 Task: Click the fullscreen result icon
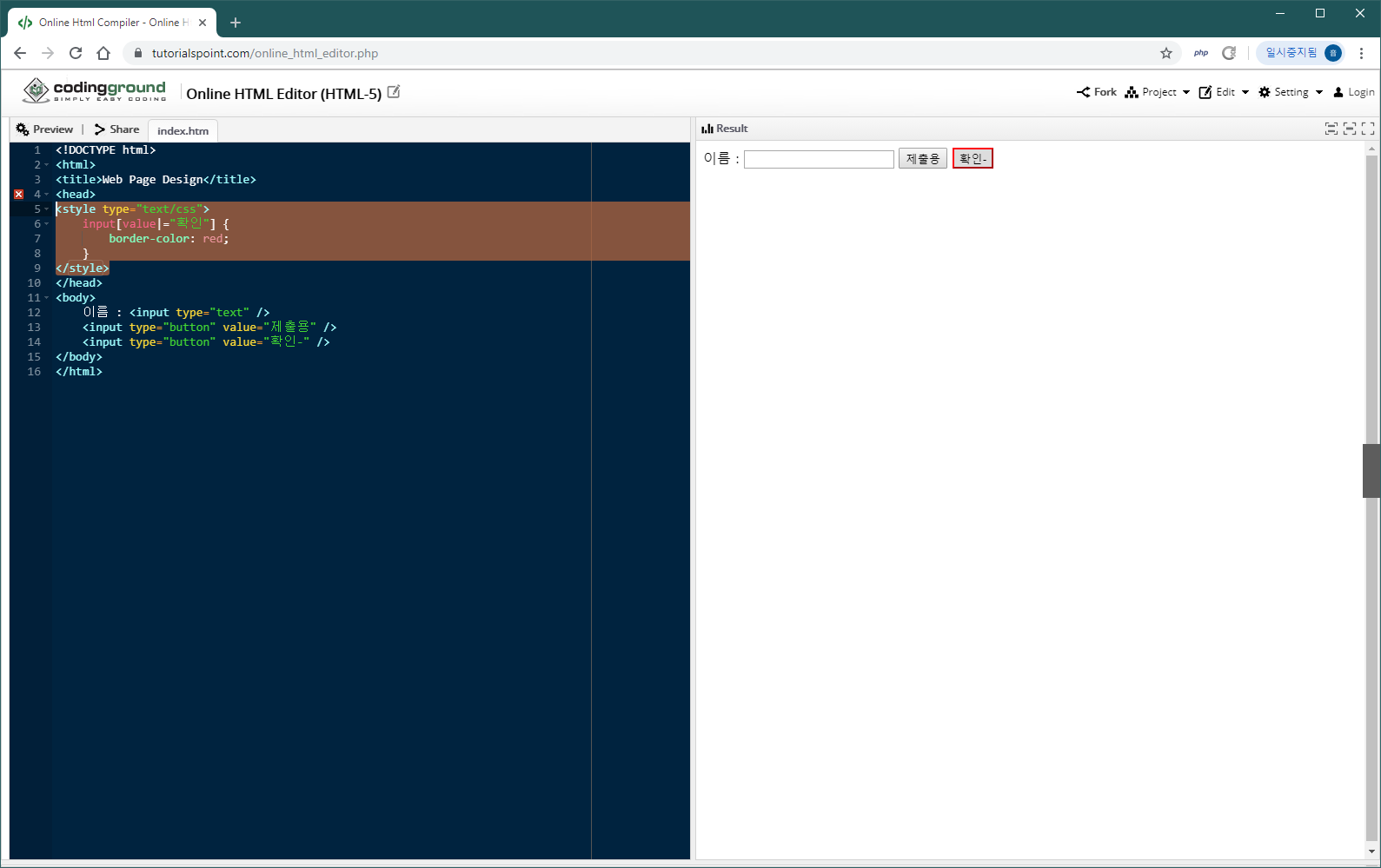click(1368, 129)
